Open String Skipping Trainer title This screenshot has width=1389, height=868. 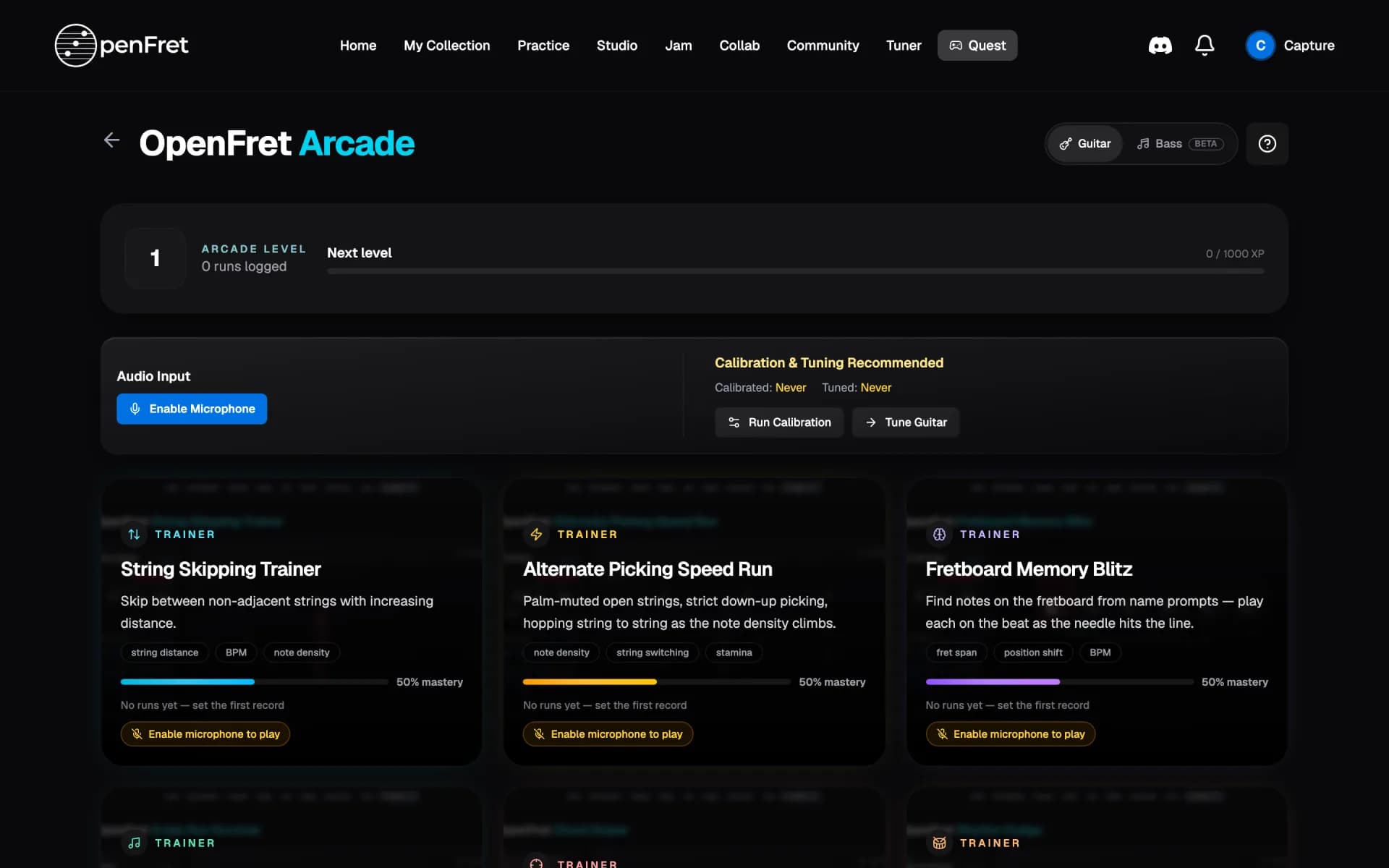pyautogui.click(x=221, y=569)
